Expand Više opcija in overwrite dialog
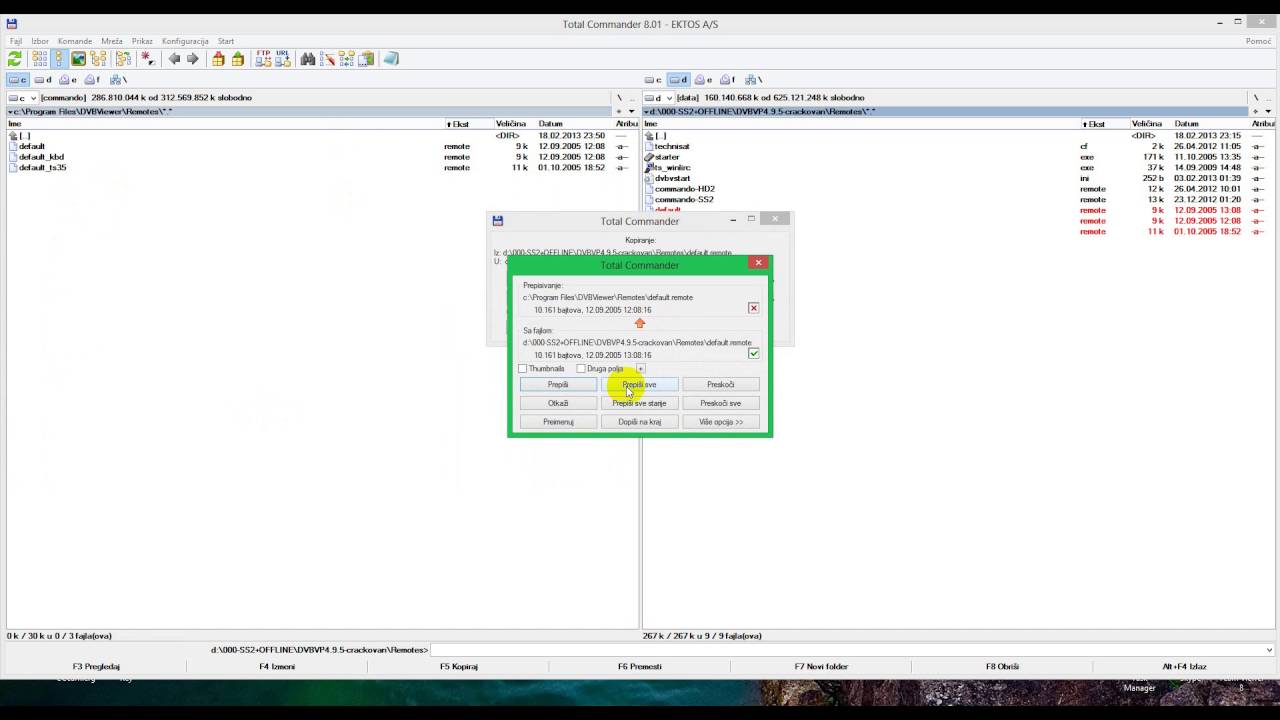Screen dimensions: 1280x720 (721, 422)
